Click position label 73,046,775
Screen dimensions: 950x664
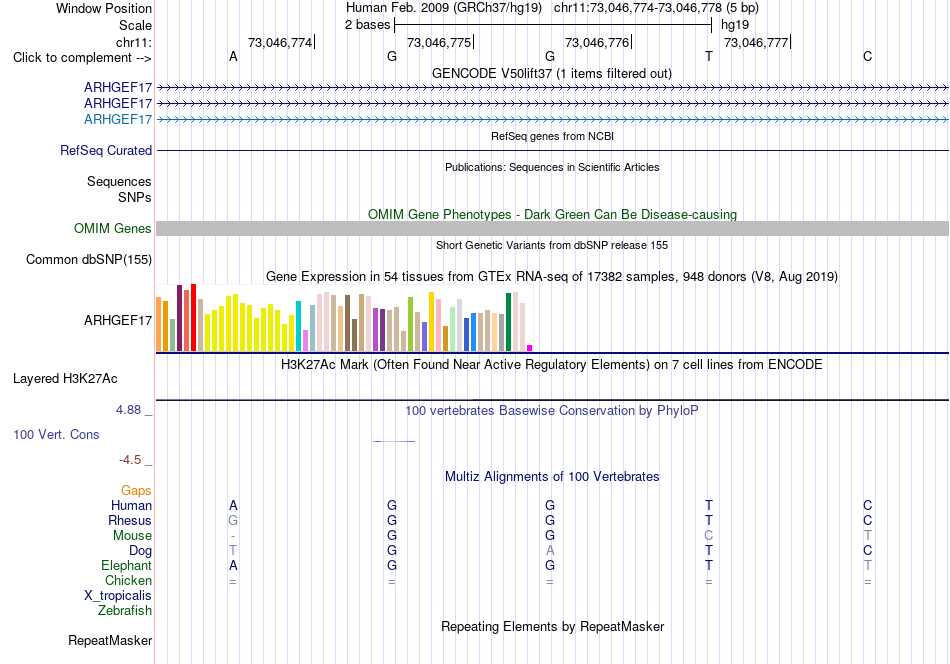tap(439, 42)
